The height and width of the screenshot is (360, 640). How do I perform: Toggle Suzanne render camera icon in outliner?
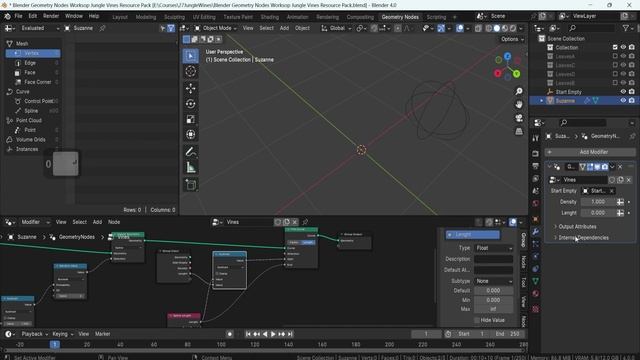pos(631,100)
